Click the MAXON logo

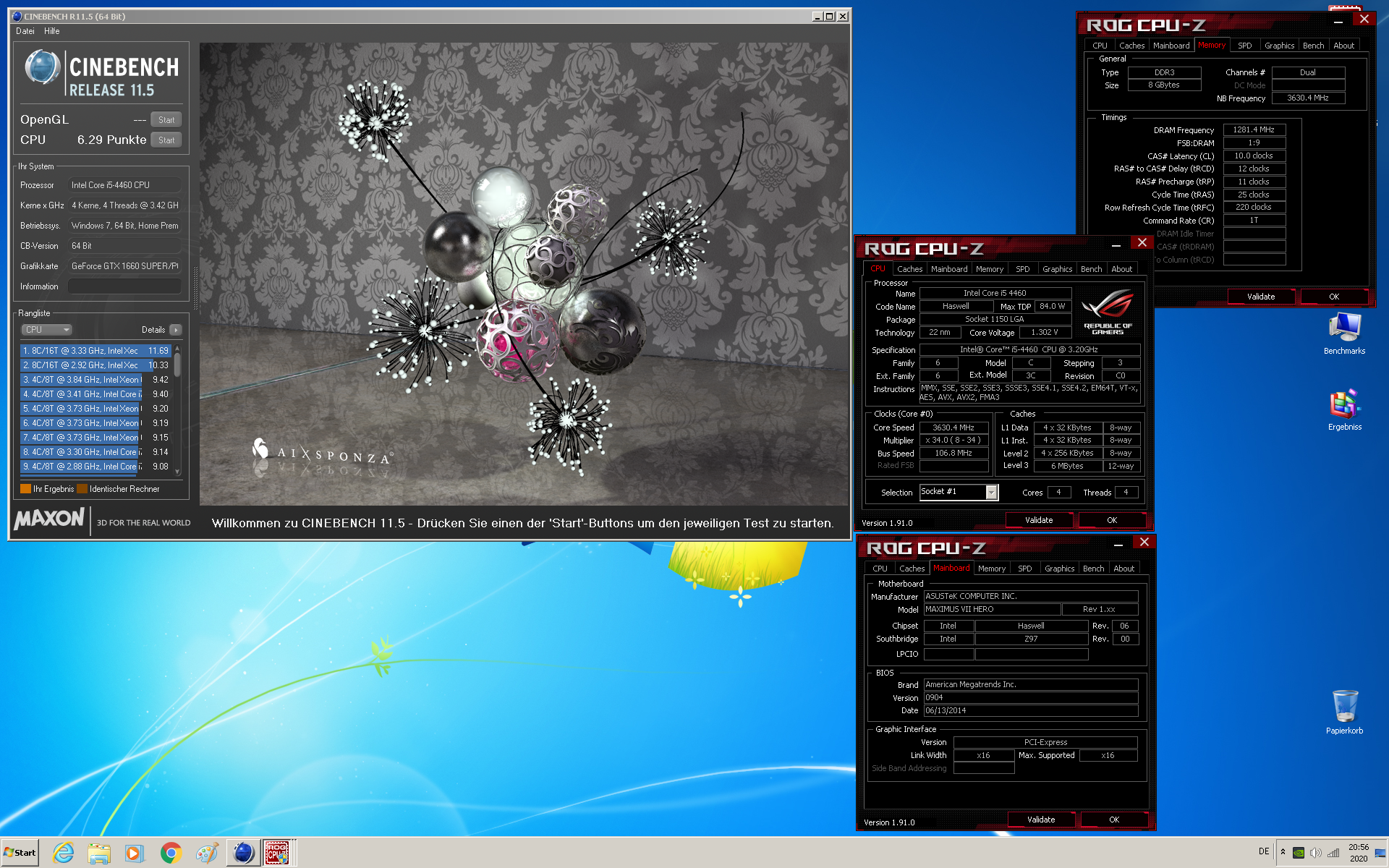point(49,519)
